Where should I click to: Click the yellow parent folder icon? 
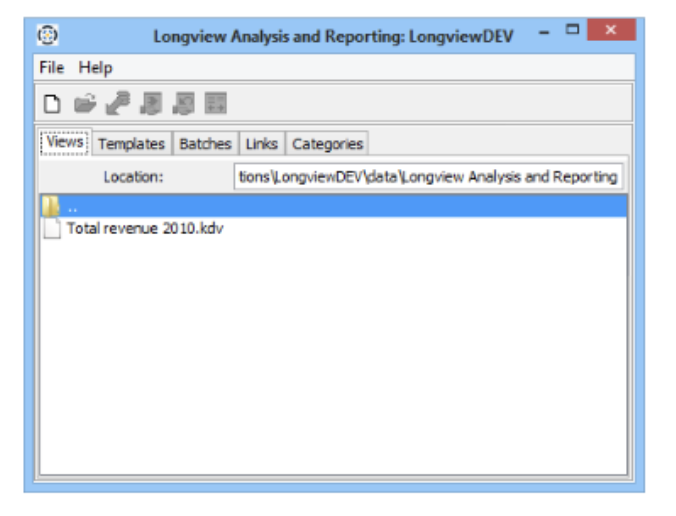pos(52,207)
